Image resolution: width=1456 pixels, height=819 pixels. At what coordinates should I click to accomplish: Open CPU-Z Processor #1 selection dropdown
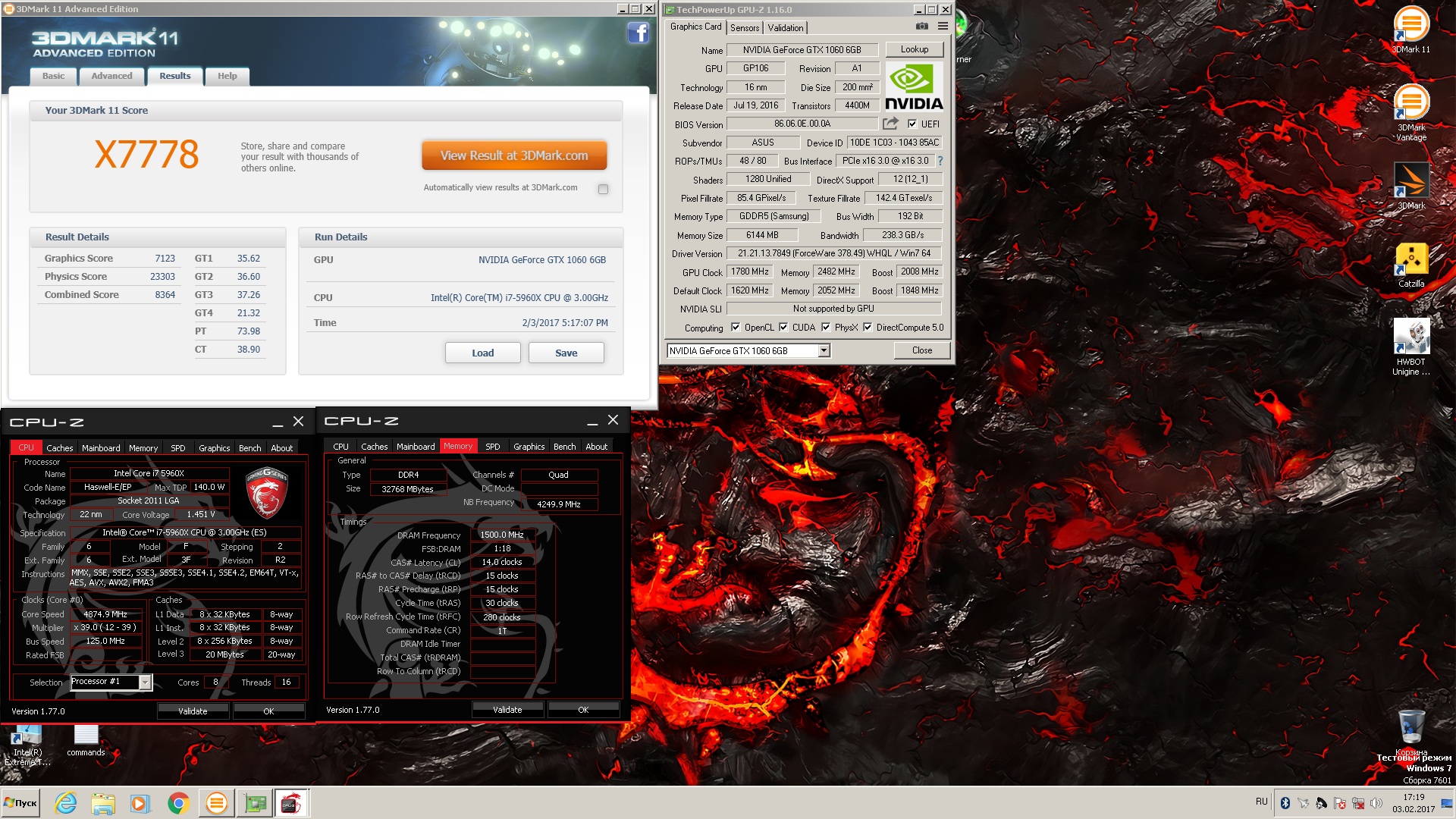tap(145, 682)
